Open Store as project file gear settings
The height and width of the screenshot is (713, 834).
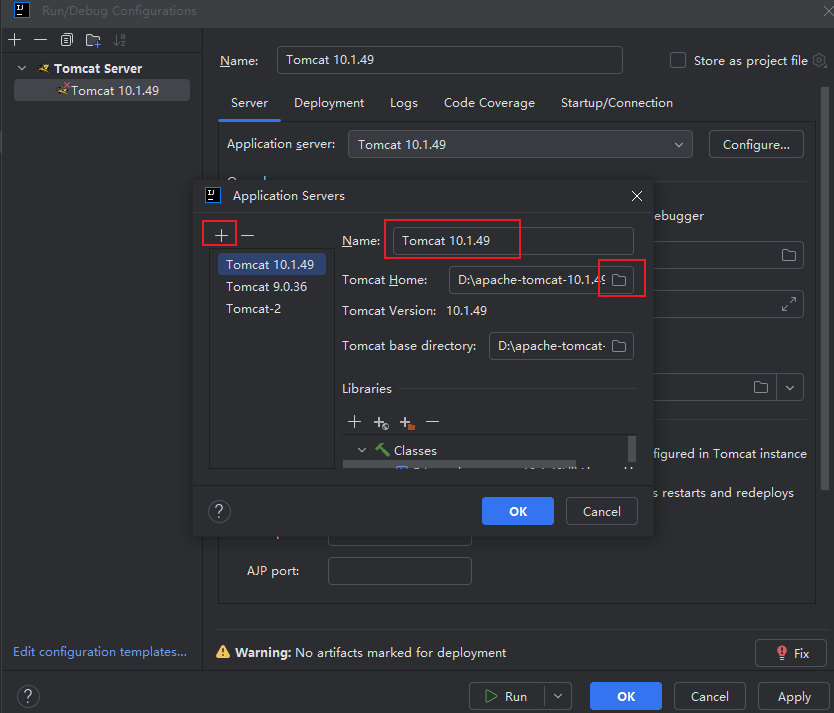pos(820,61)
